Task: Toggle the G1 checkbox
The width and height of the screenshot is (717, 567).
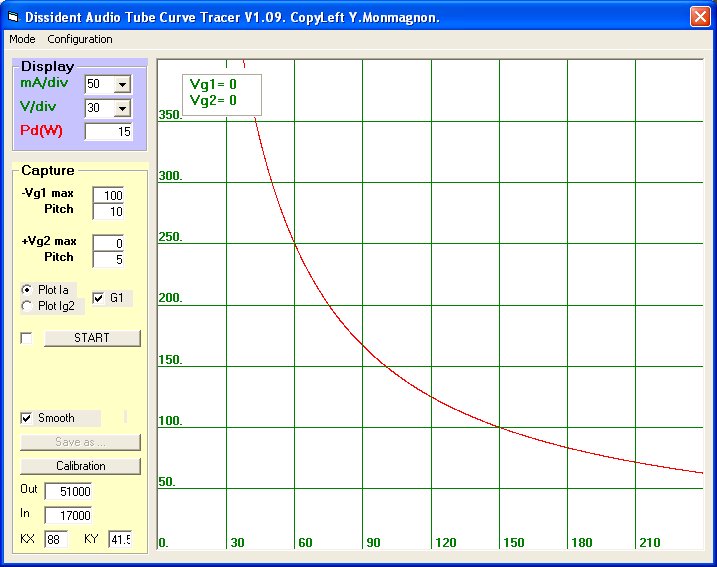Action: click(x=98, y=298)
